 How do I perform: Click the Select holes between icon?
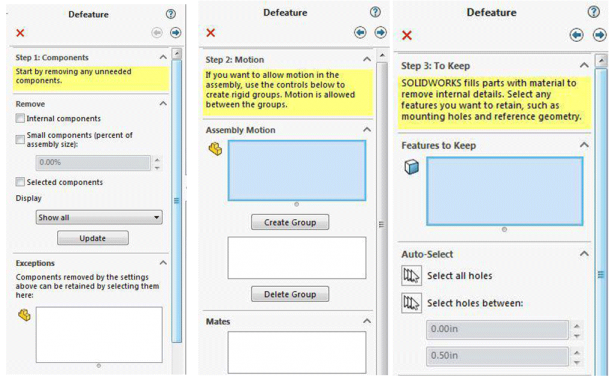tap(411, 303)
